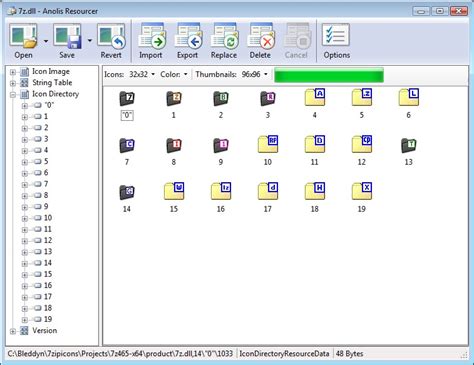Select tree item 8 under Icon Directory
The image size is (474, 365).
(46, 195)
